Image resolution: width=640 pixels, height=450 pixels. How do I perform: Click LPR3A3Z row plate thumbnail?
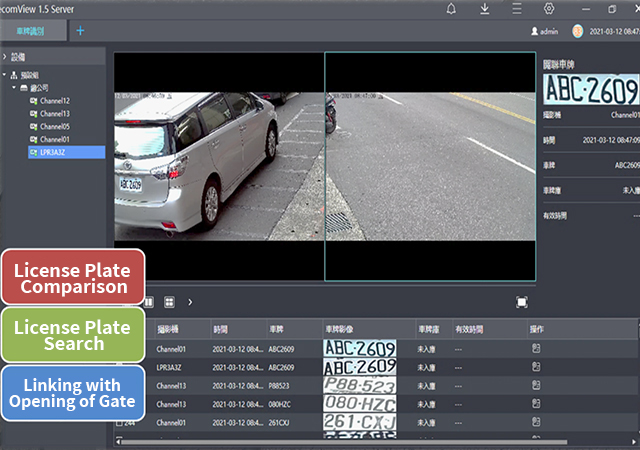coord(360,367)
